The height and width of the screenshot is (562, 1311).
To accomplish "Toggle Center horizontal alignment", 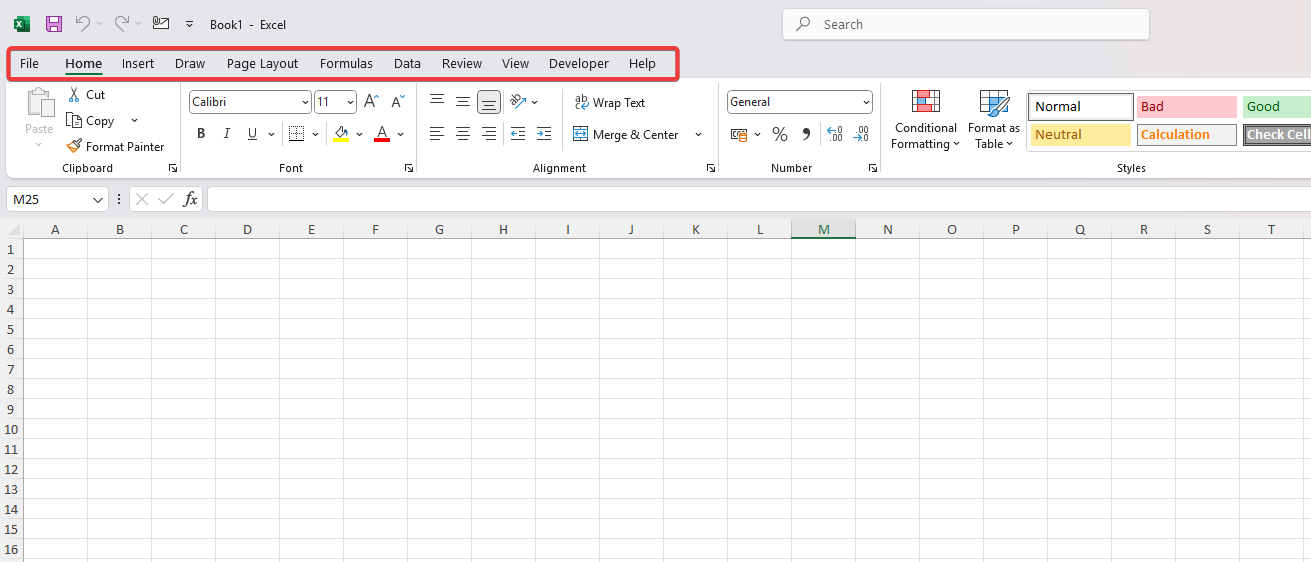I will pos(463,134).
